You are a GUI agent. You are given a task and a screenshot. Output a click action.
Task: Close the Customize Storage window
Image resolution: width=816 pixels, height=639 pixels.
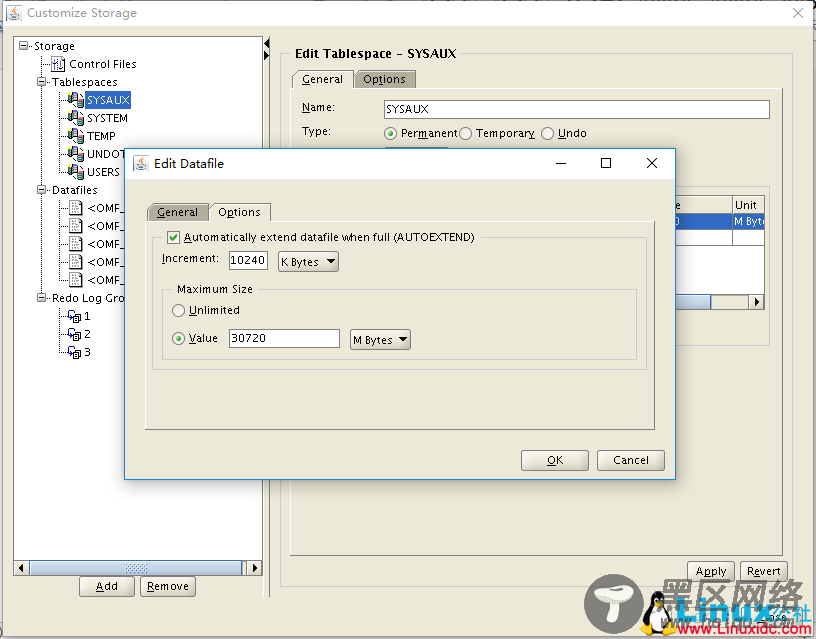(x=798, y=13)
